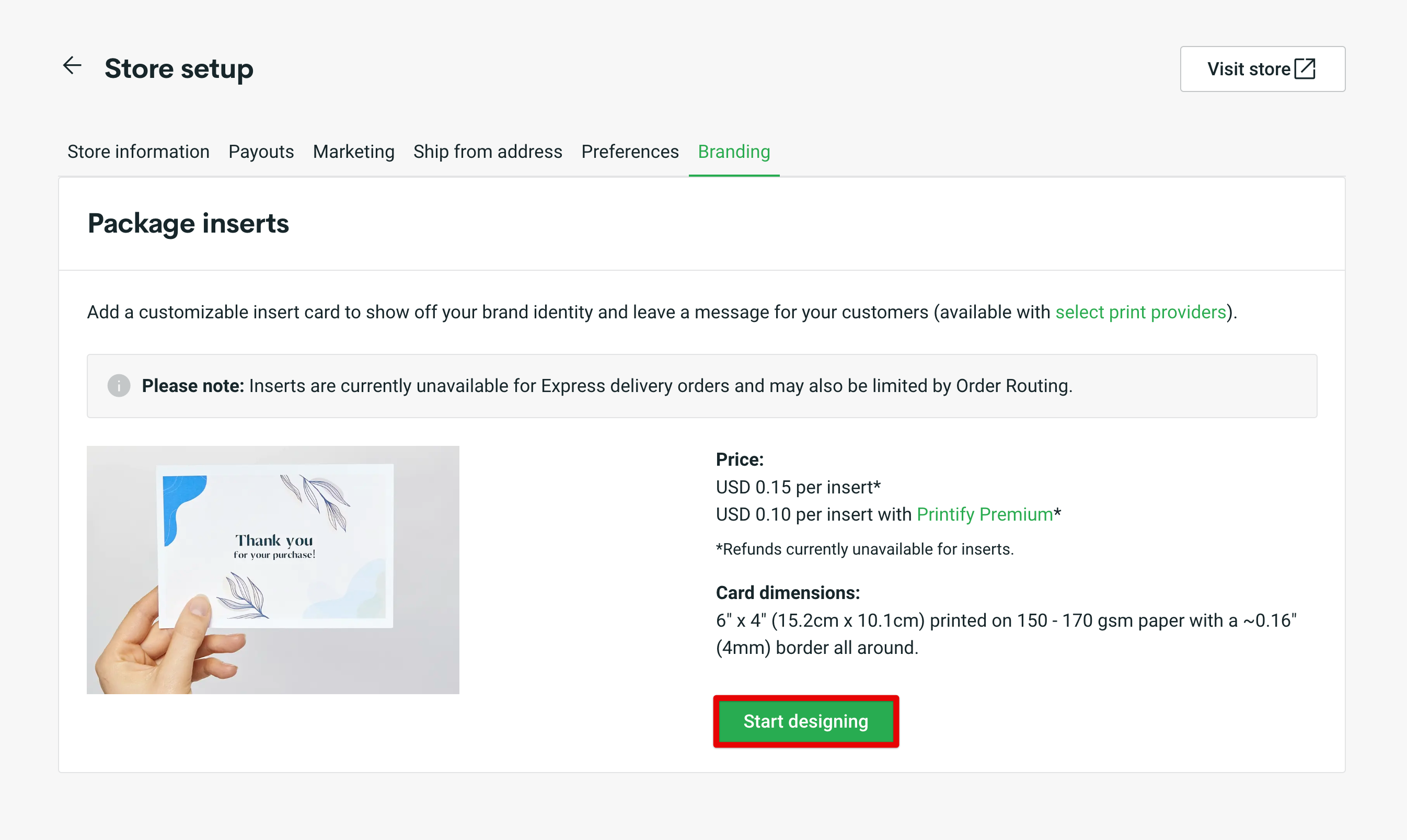Click the refunds unavailable footnote text
Image resolution: width=1407 pixels, height=840 pixels.
(x=865, y=549)
